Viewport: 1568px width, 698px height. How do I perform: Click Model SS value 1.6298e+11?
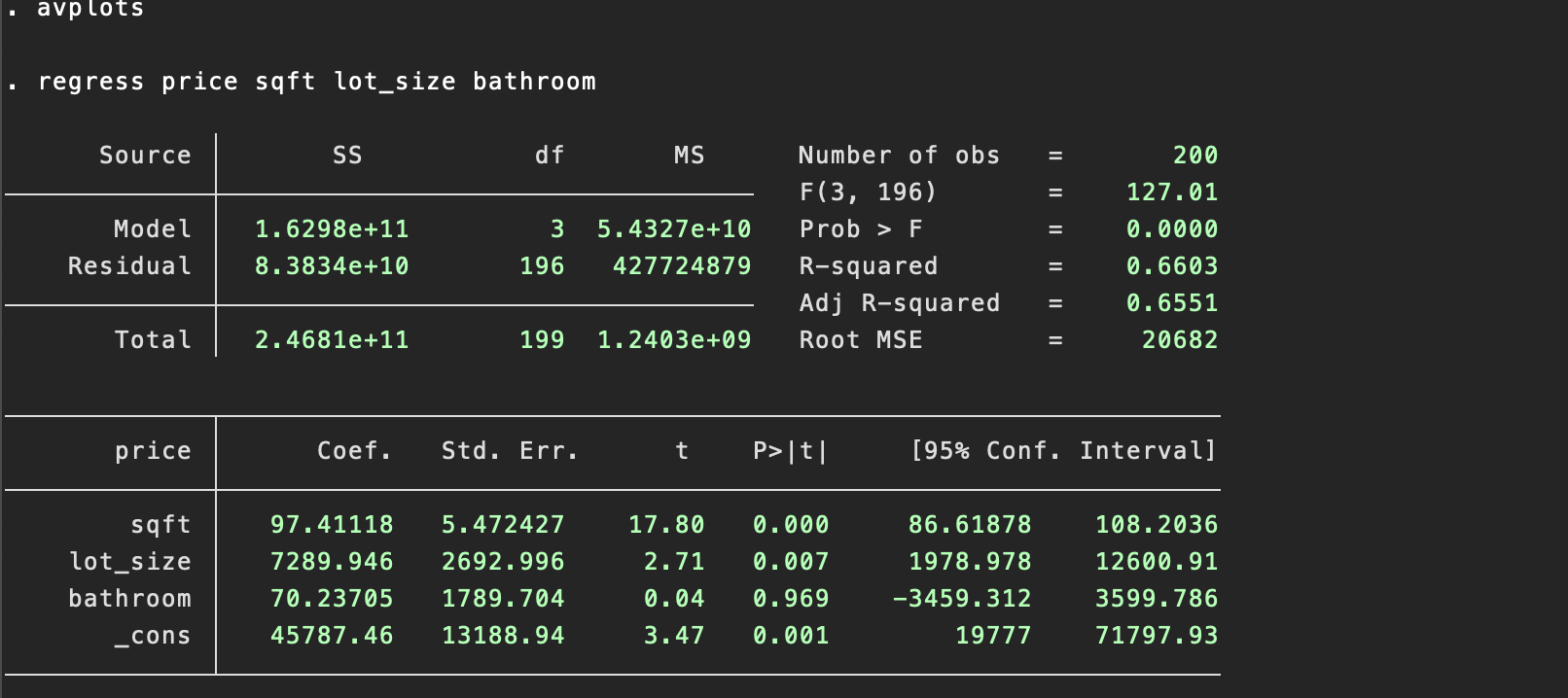pos(332,229)
